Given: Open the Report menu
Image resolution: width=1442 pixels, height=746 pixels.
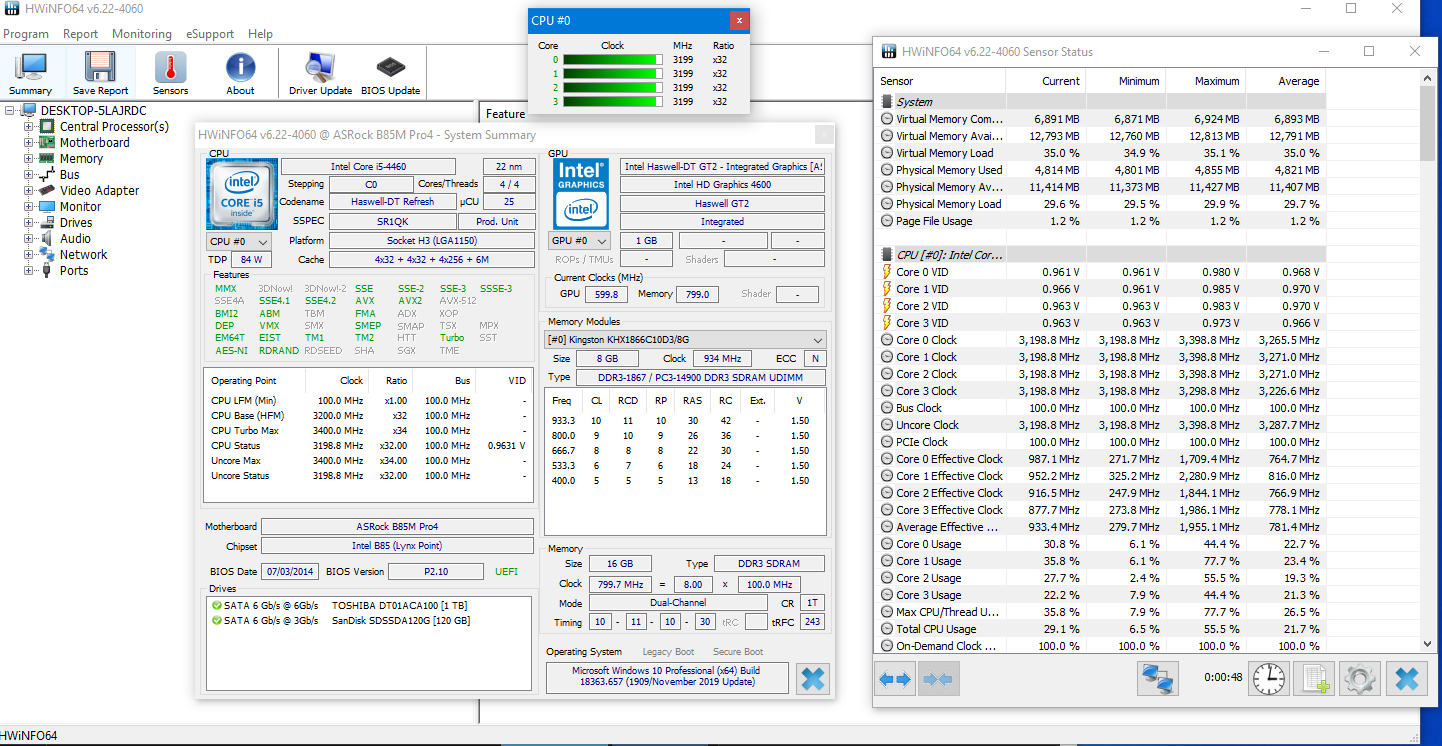Looking at the screenshot, I should click(x=81, y=34).
